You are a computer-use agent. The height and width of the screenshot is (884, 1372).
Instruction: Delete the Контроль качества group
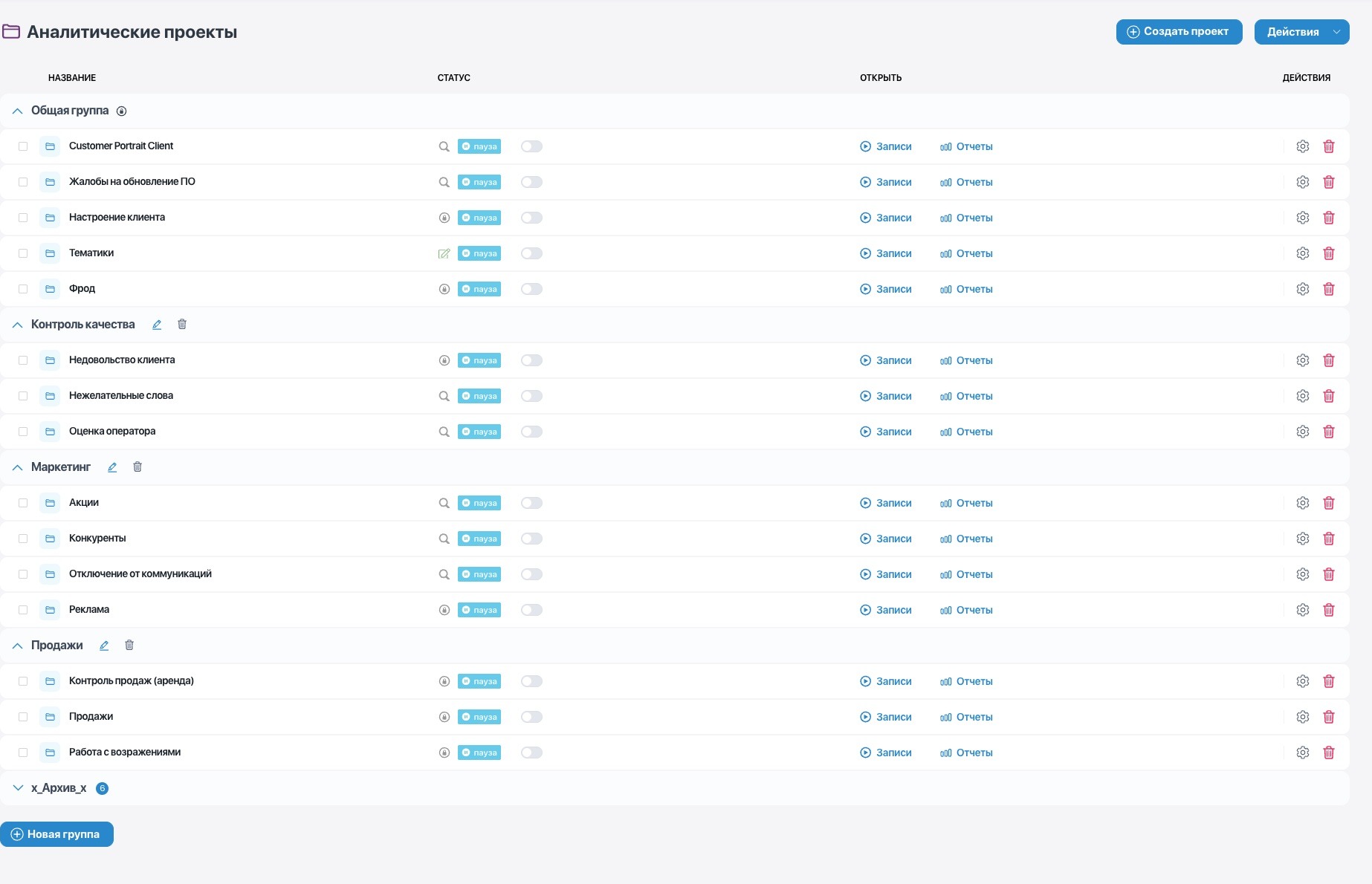(x=182, y=324)
